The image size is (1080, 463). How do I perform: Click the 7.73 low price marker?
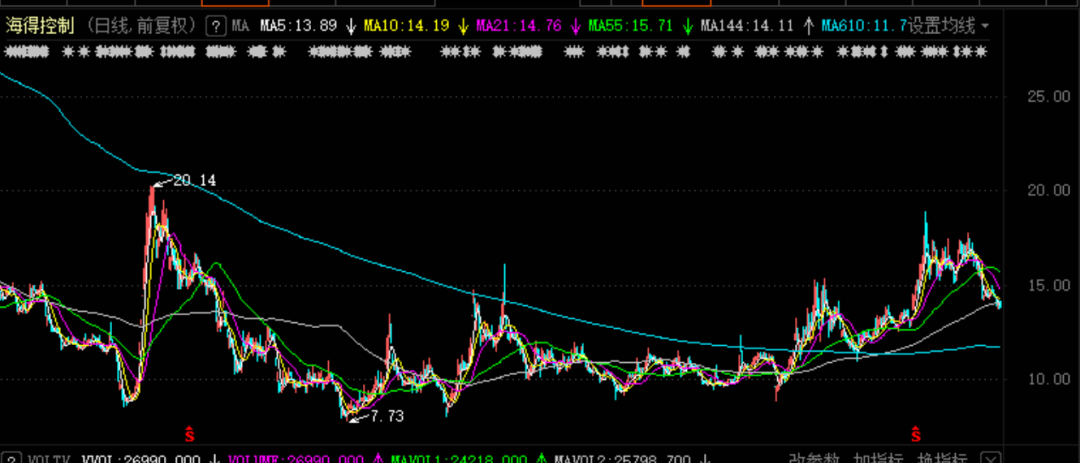(x=387, y=416)
